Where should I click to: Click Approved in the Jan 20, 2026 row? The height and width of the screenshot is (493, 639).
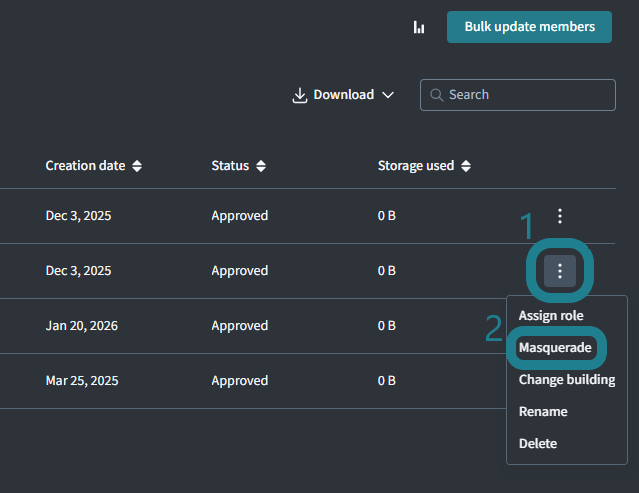[240, 326]
